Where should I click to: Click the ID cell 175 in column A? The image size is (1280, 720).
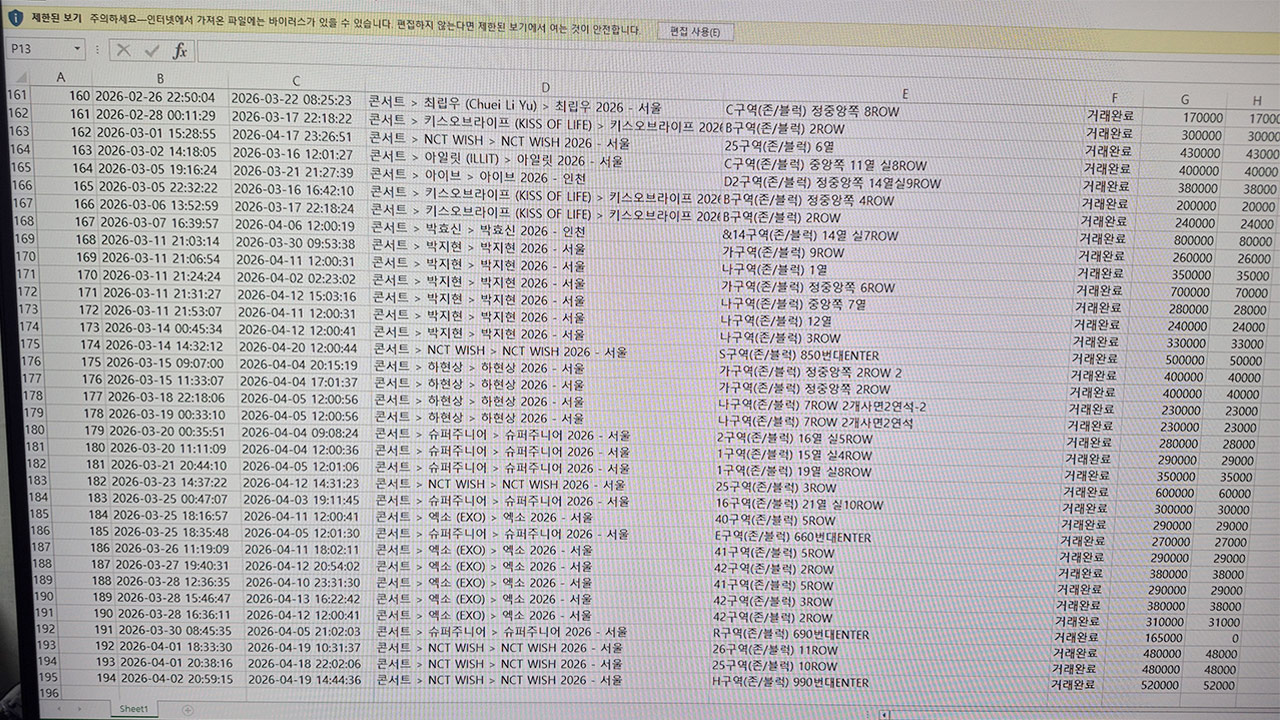(89, 362)
